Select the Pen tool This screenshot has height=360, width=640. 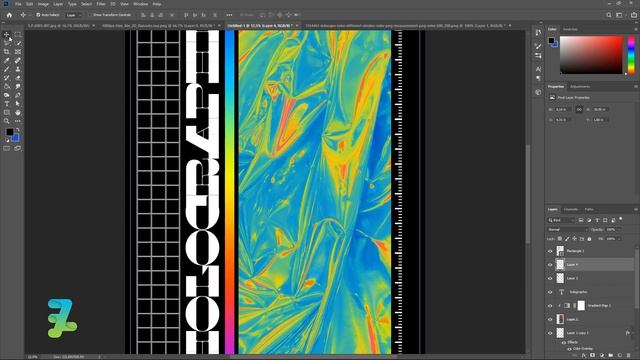[x=18, y=95]
